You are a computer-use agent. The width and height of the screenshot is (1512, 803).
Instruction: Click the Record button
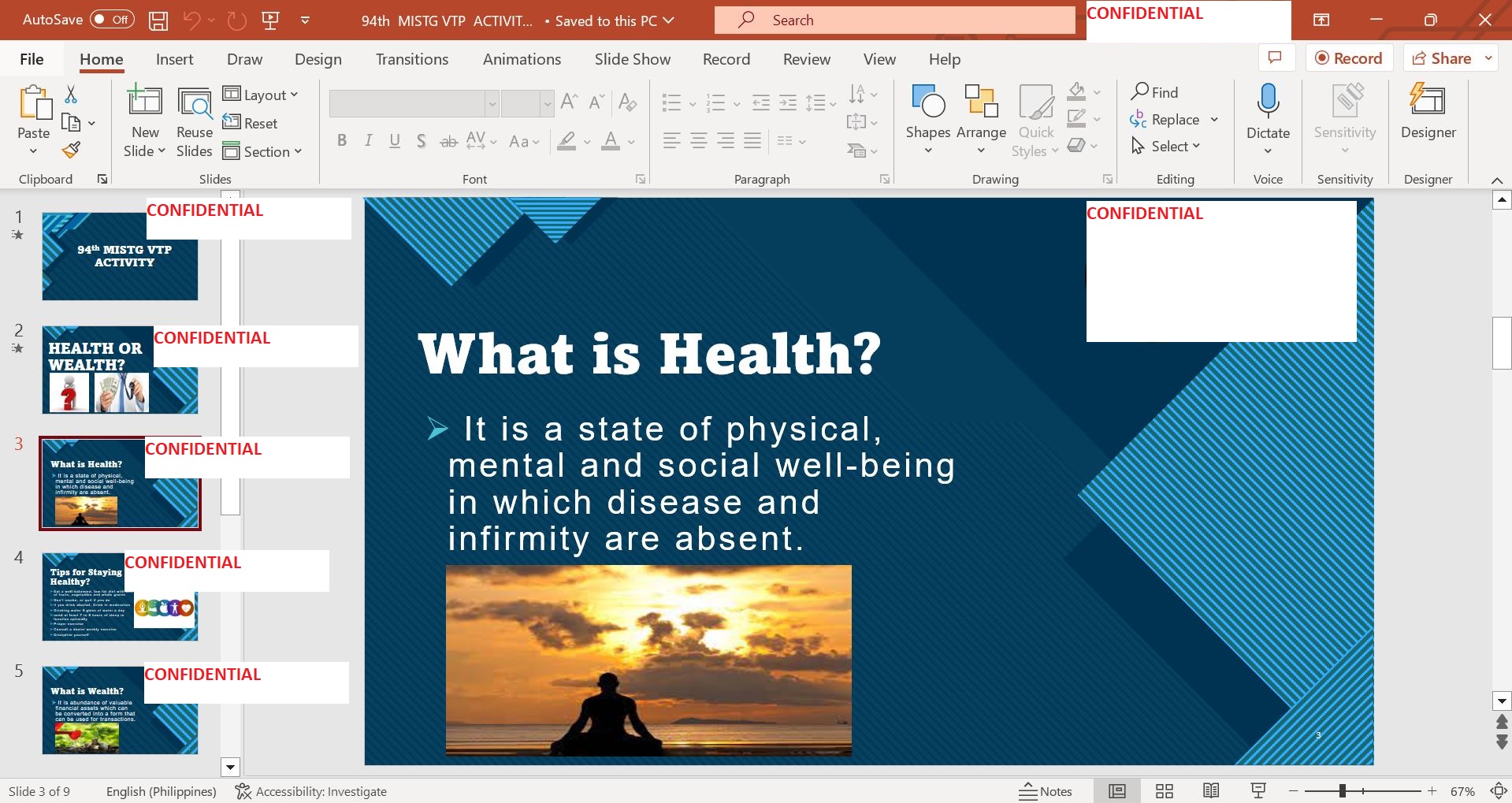(x=1349, y=58)
